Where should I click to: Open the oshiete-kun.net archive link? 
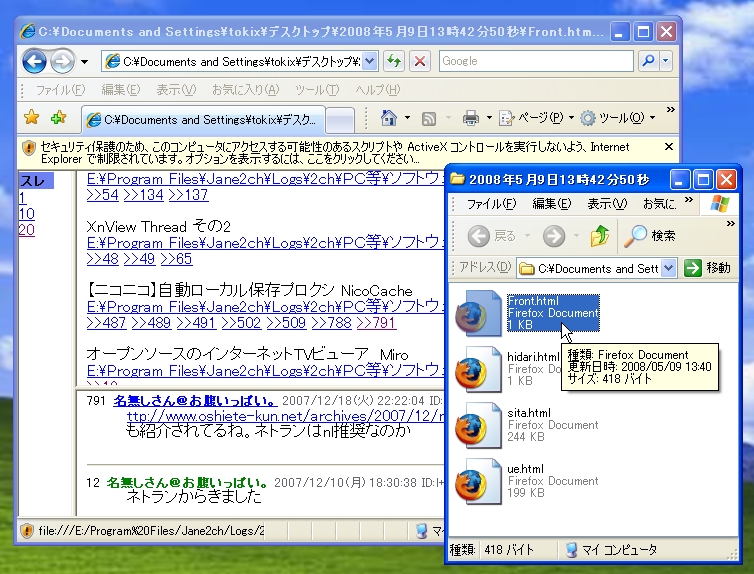point(285,416)
